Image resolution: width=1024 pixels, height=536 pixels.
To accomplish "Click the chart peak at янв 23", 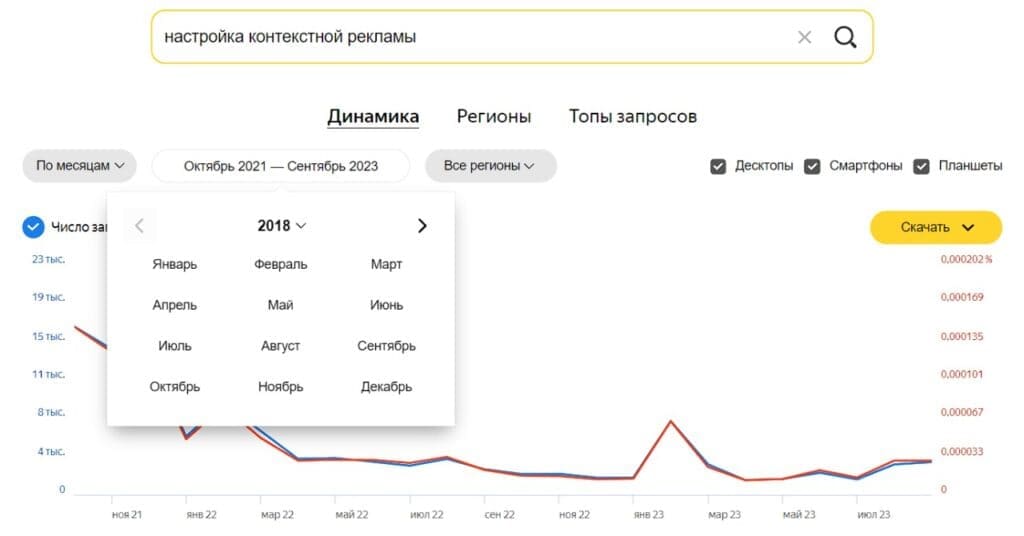I will [x=671, y=422].
